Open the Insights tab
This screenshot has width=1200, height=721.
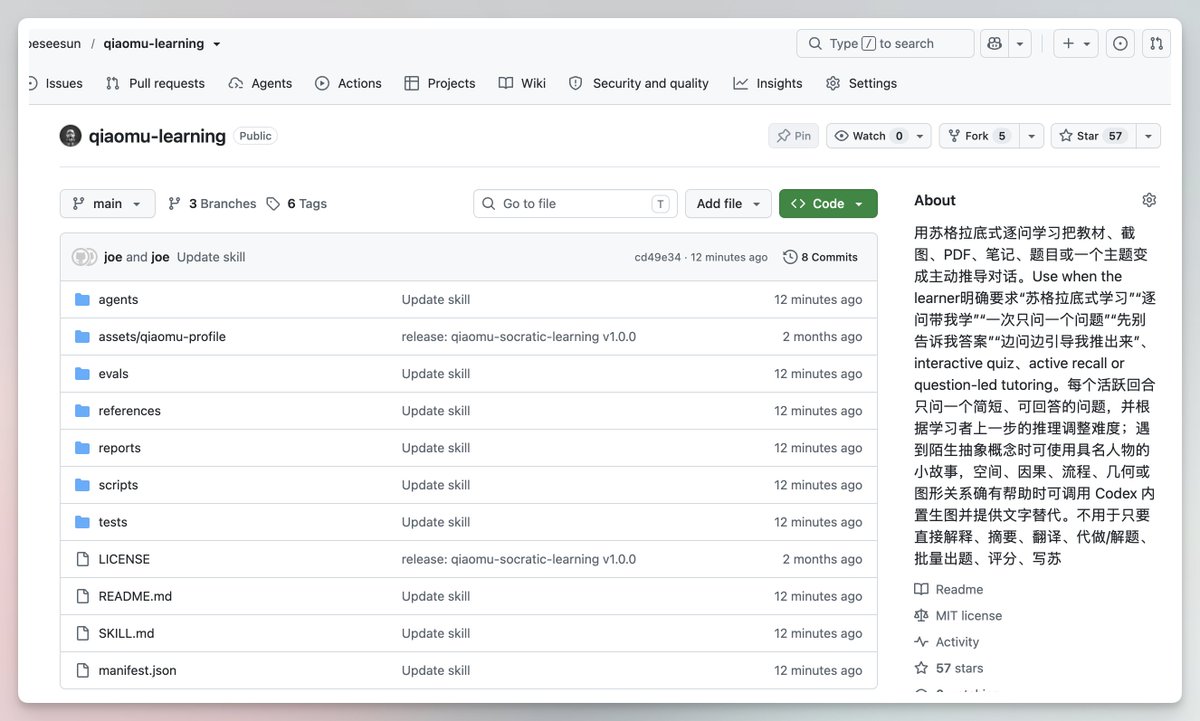[768, 83]
